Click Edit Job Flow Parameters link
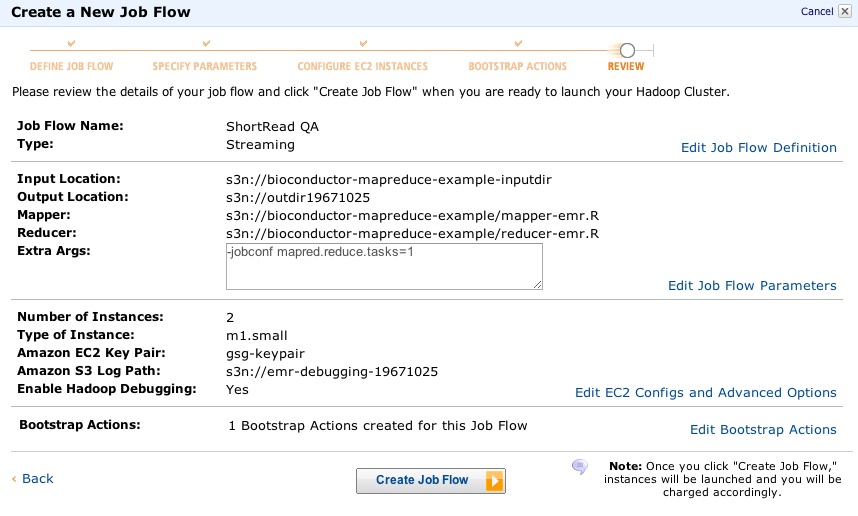 pyautogui.click(x=752, y=286)
